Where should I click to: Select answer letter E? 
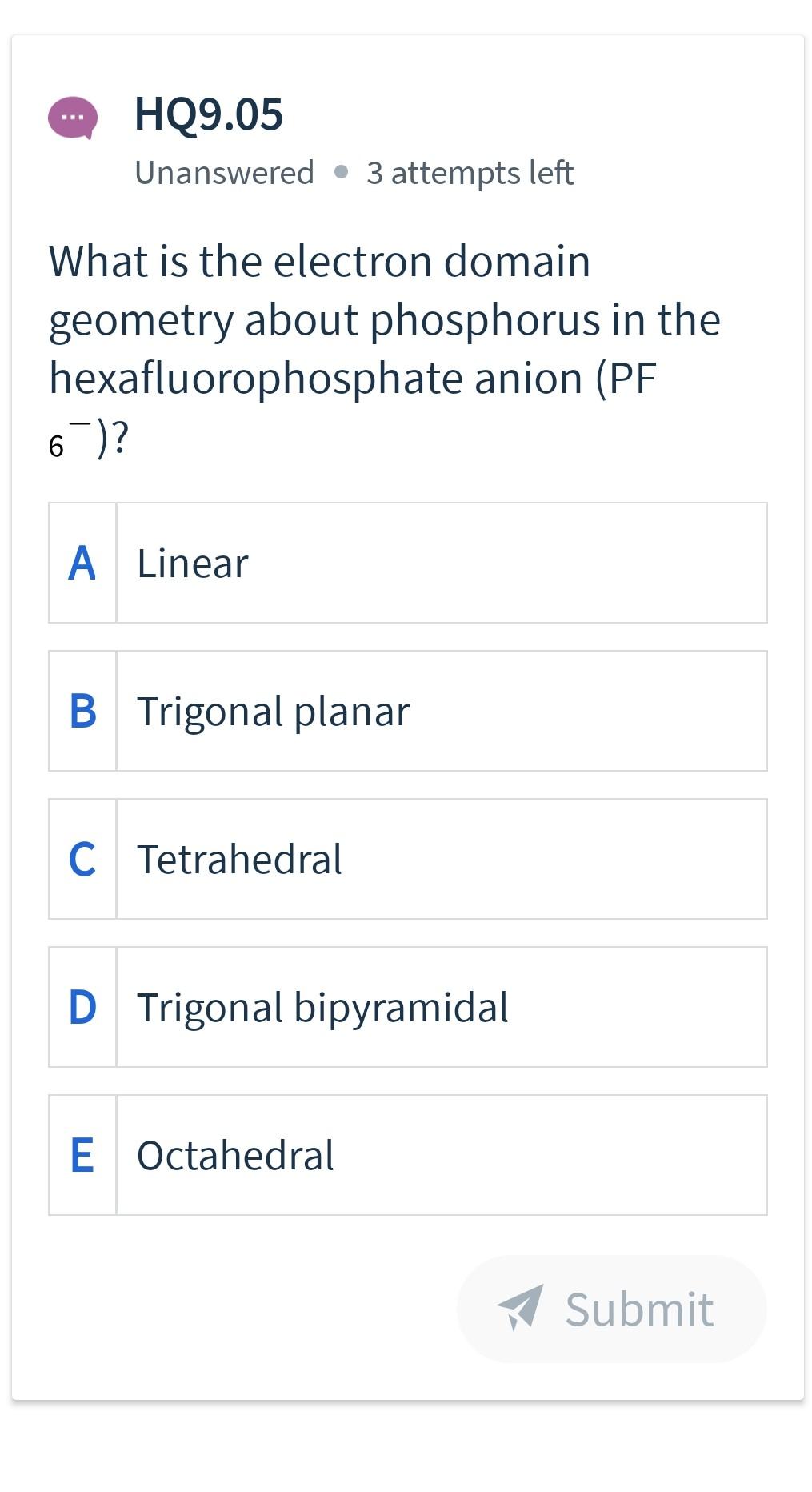[x=82, y=1155]
